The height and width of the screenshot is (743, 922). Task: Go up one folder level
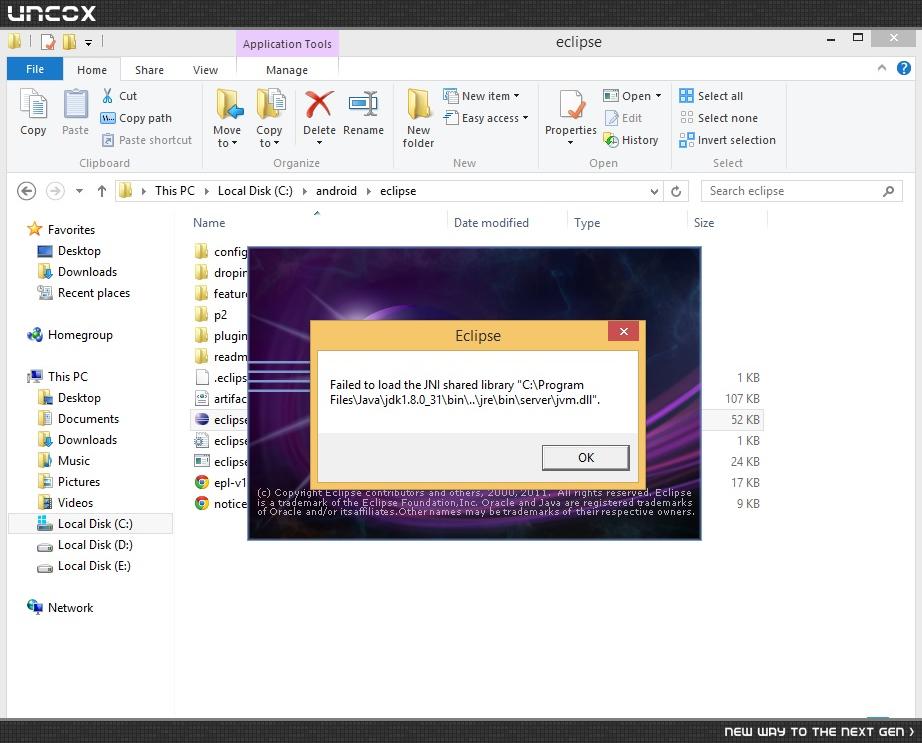click(102, 191)
